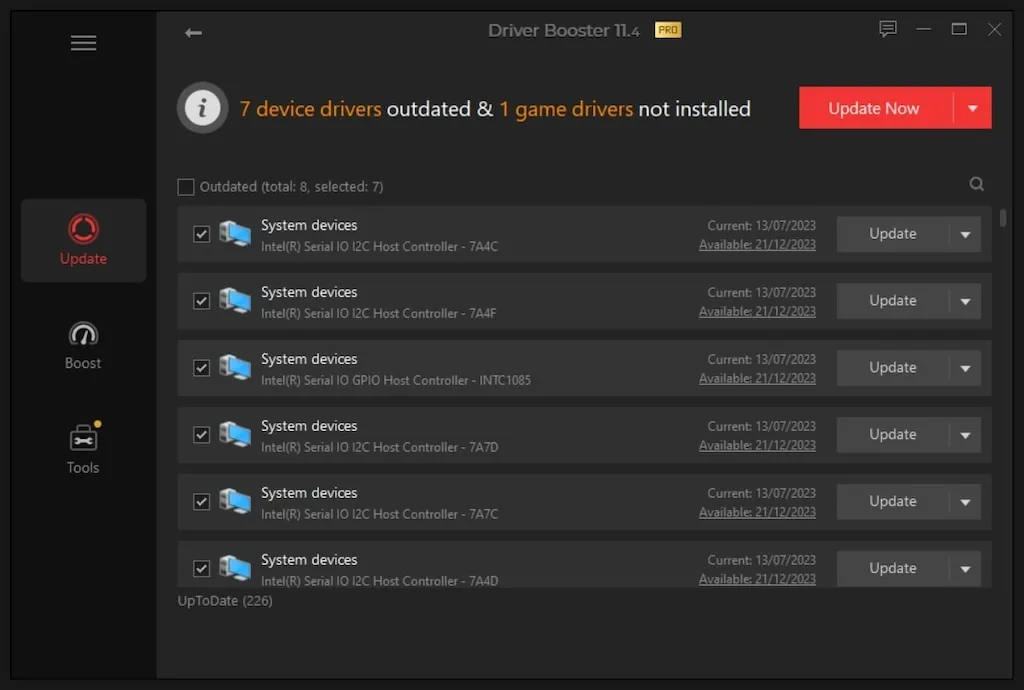Uncheck the 7A4F controller checkbox
Image resolution: width=1024 pixels, height=690 pixels.
(201, 301)
